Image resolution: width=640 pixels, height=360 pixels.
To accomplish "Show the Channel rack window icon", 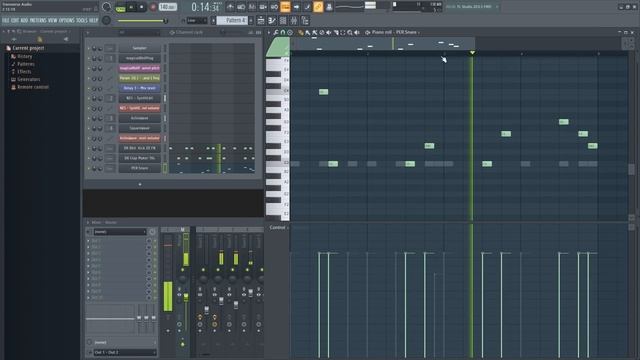I will tap(283, 20).
